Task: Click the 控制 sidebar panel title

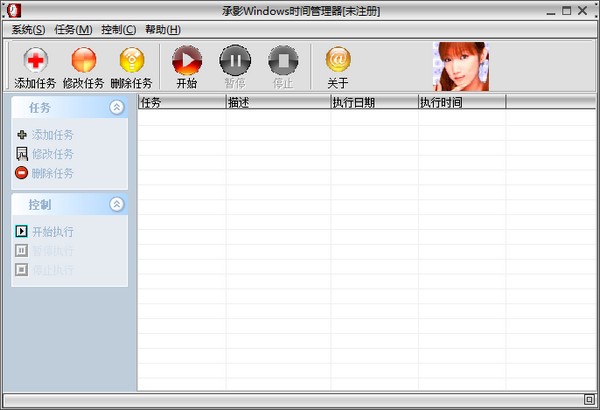Action: click(39, 204)
